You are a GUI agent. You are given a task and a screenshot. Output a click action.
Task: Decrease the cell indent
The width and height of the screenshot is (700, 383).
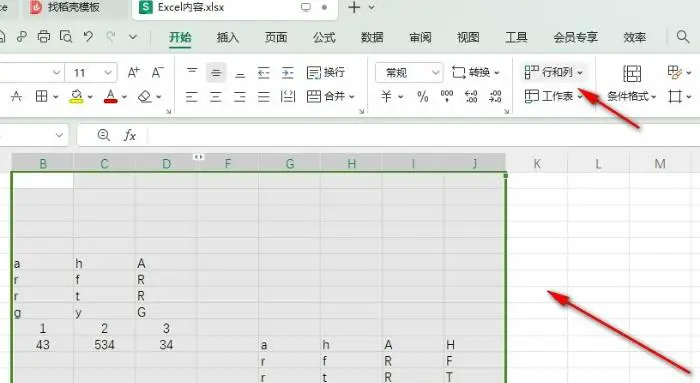pos(264,72)
